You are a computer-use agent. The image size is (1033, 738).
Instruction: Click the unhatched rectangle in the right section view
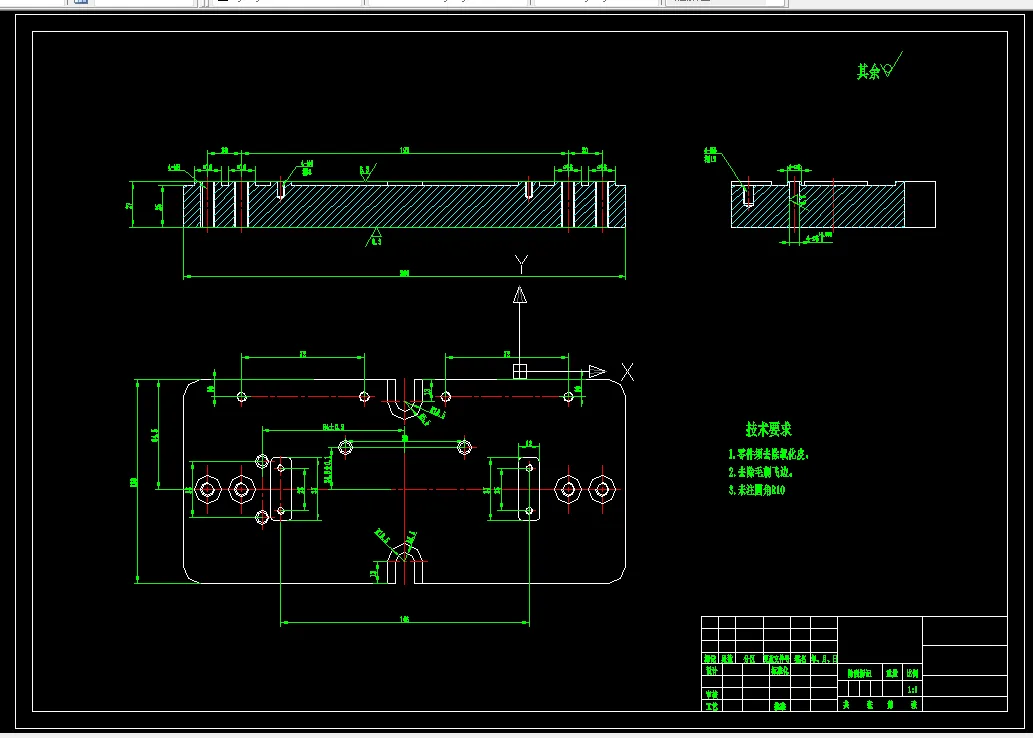tap(920, 204)
